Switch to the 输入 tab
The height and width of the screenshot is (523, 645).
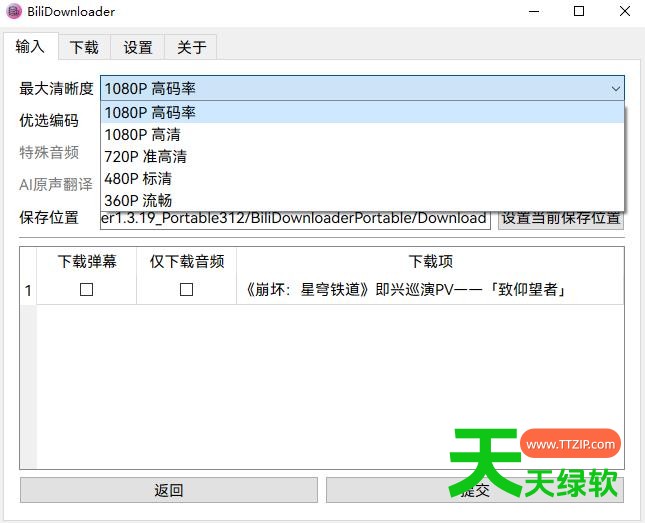click(30, 46)
